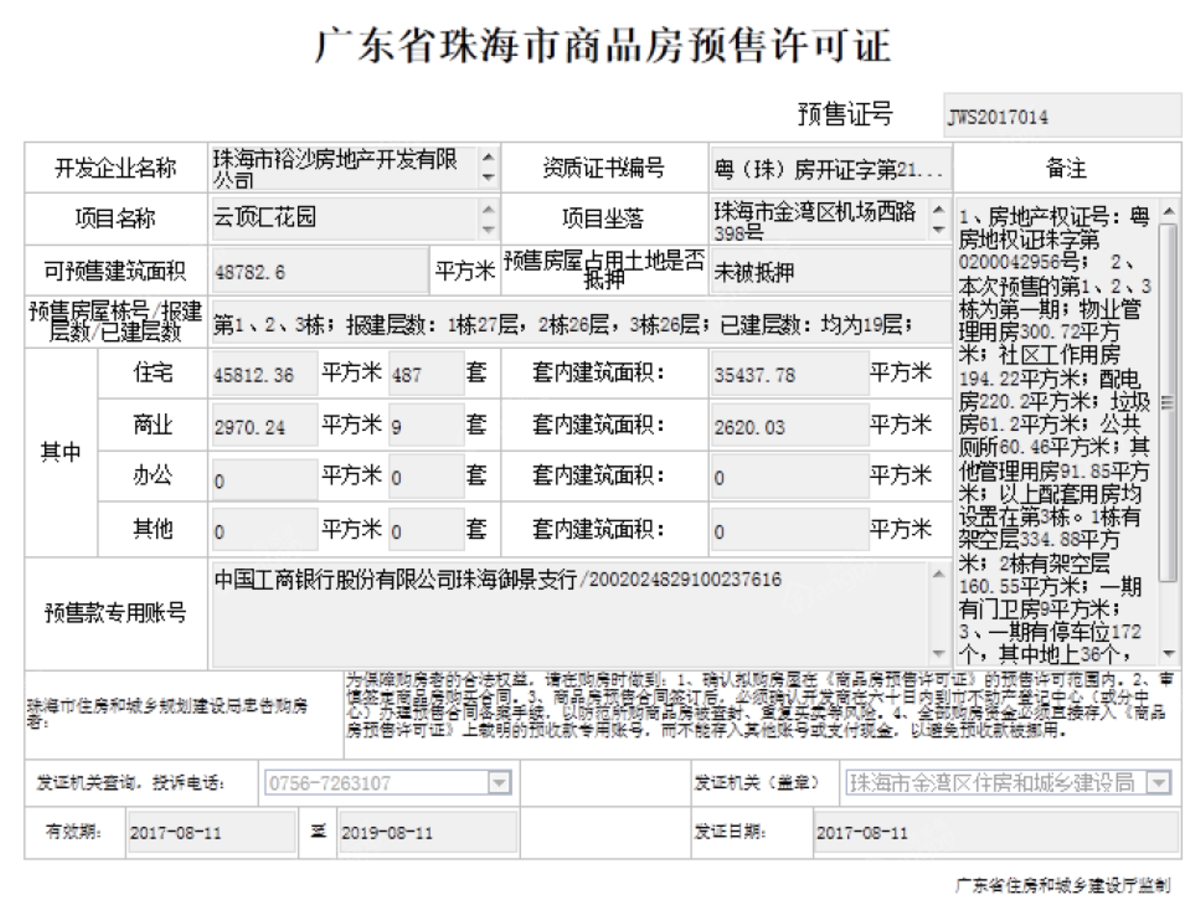This screenshot has width=1200, height=900.
Task: Click validity start date field 2017-08-11
Action: (210, 833)
